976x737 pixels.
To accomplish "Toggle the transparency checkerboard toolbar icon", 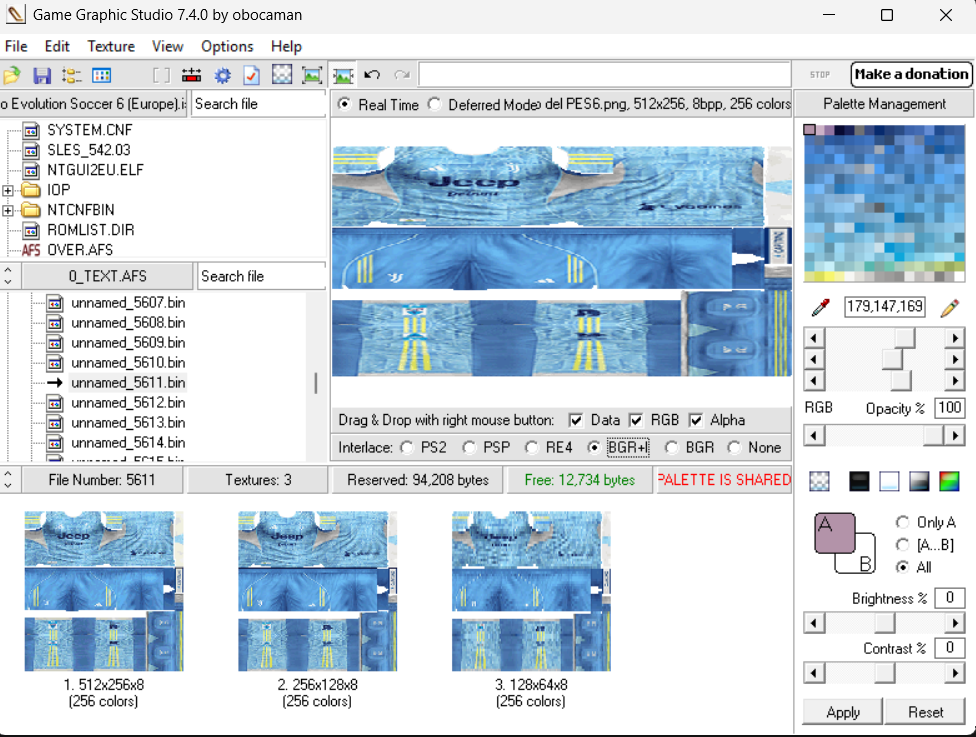I will (282, 75).
